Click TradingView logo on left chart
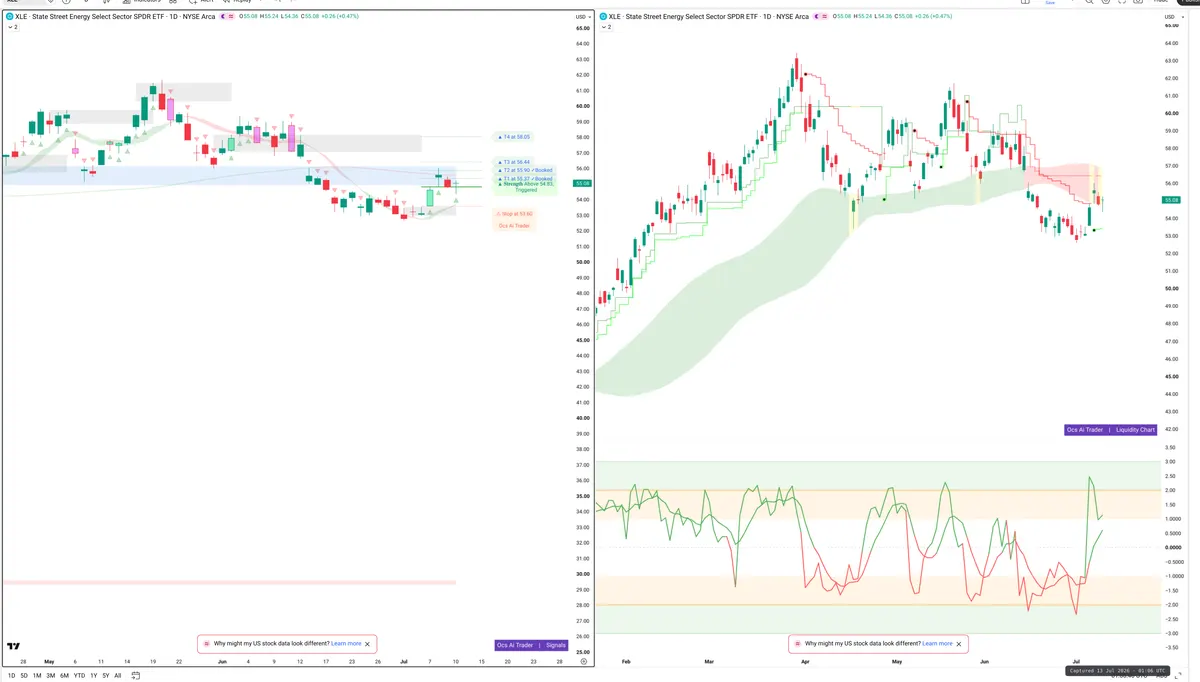1200x682 pixels. [x=14, y=646]
